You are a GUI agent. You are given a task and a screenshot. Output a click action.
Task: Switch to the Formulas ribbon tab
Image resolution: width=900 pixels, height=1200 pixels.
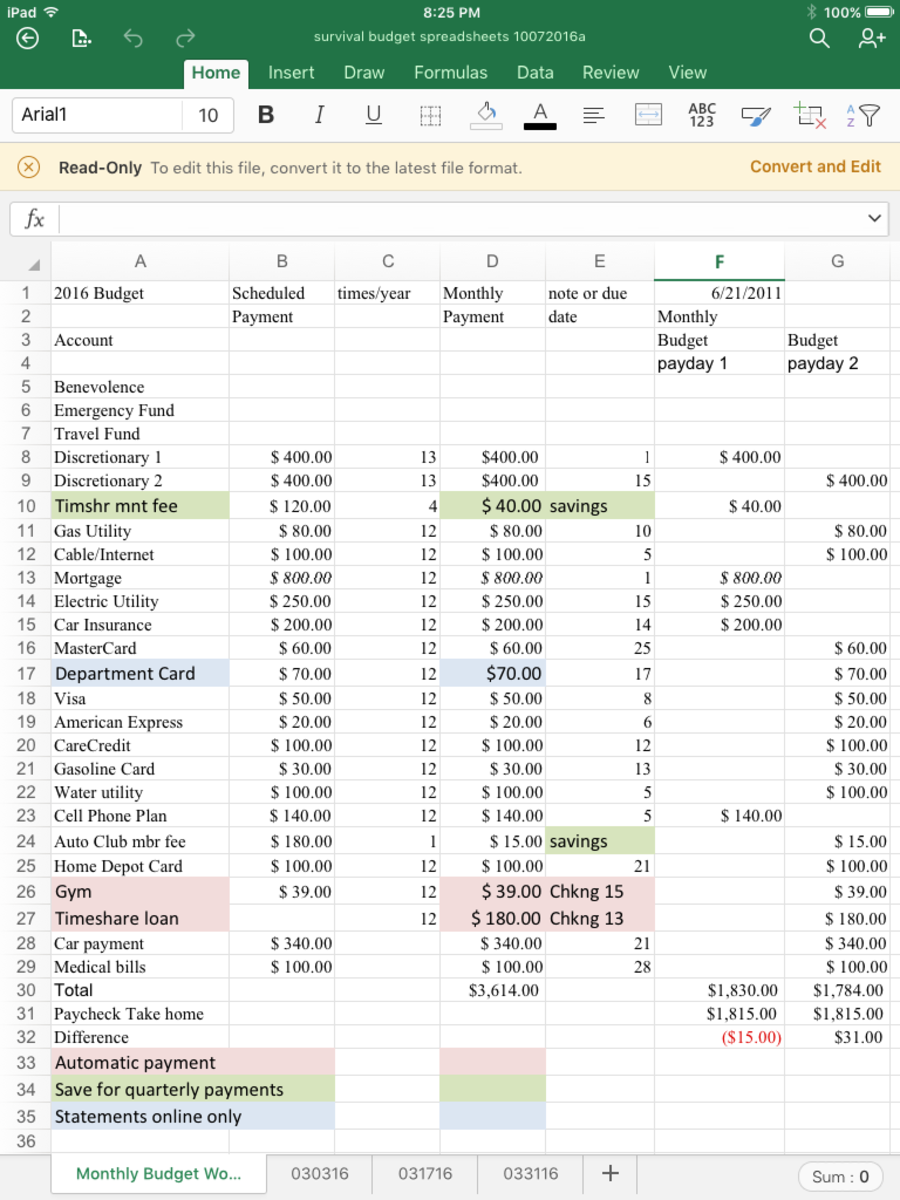450,72
